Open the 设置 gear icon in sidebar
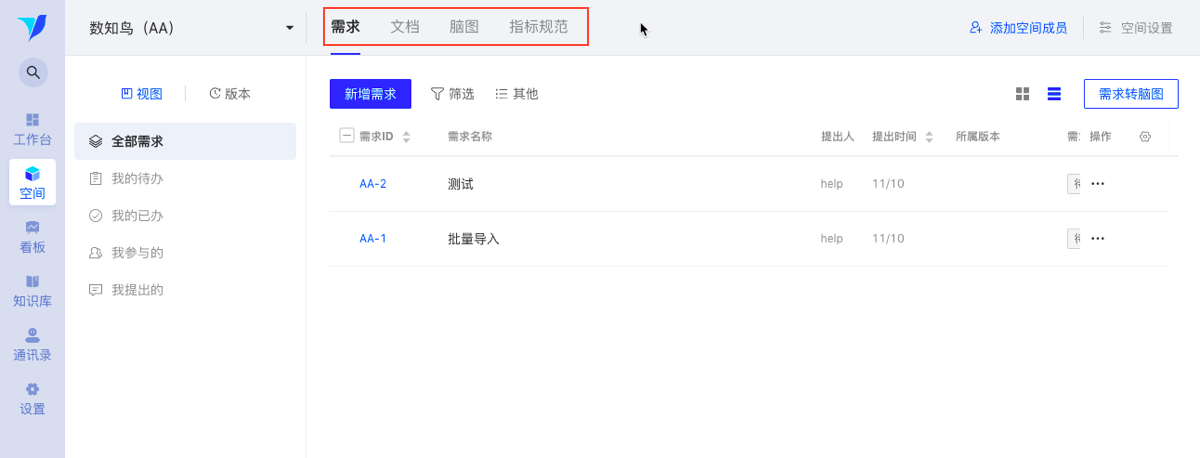The image size is (1200, 458). click(32, 389)
